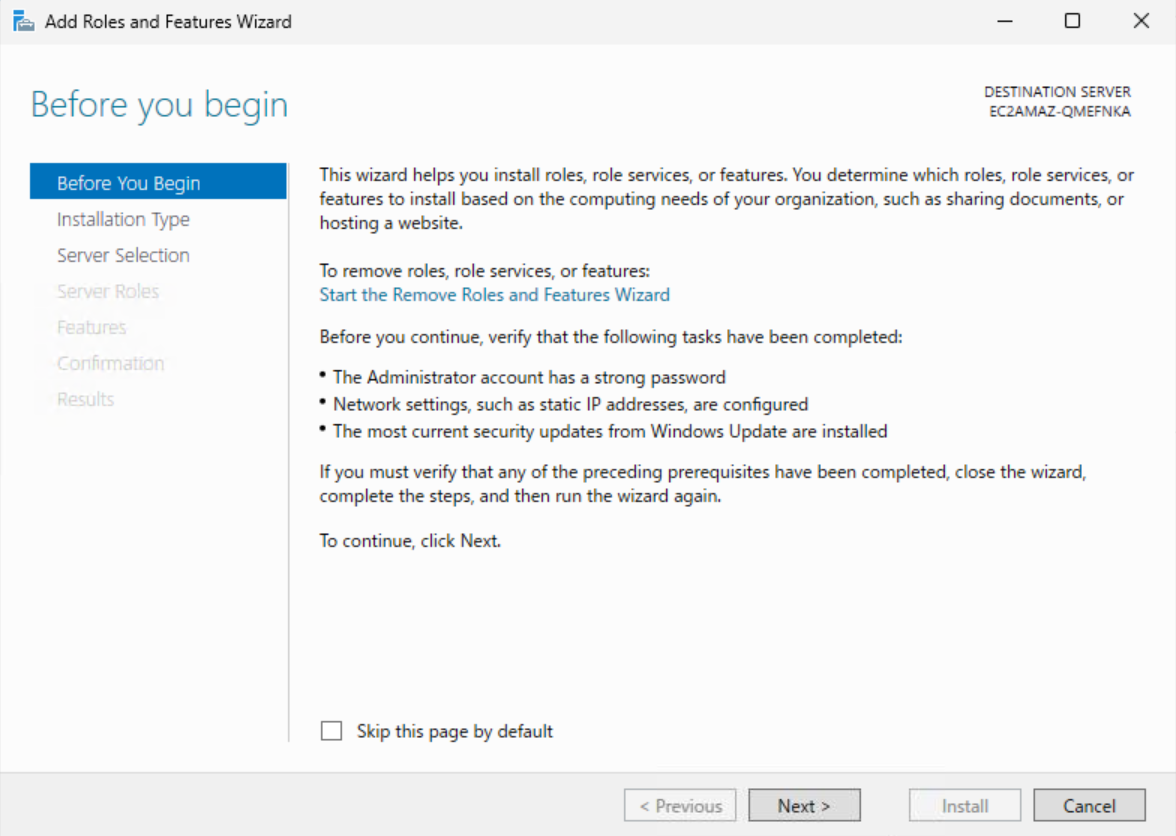Jump to the Confirmation step

pos(110,363)
